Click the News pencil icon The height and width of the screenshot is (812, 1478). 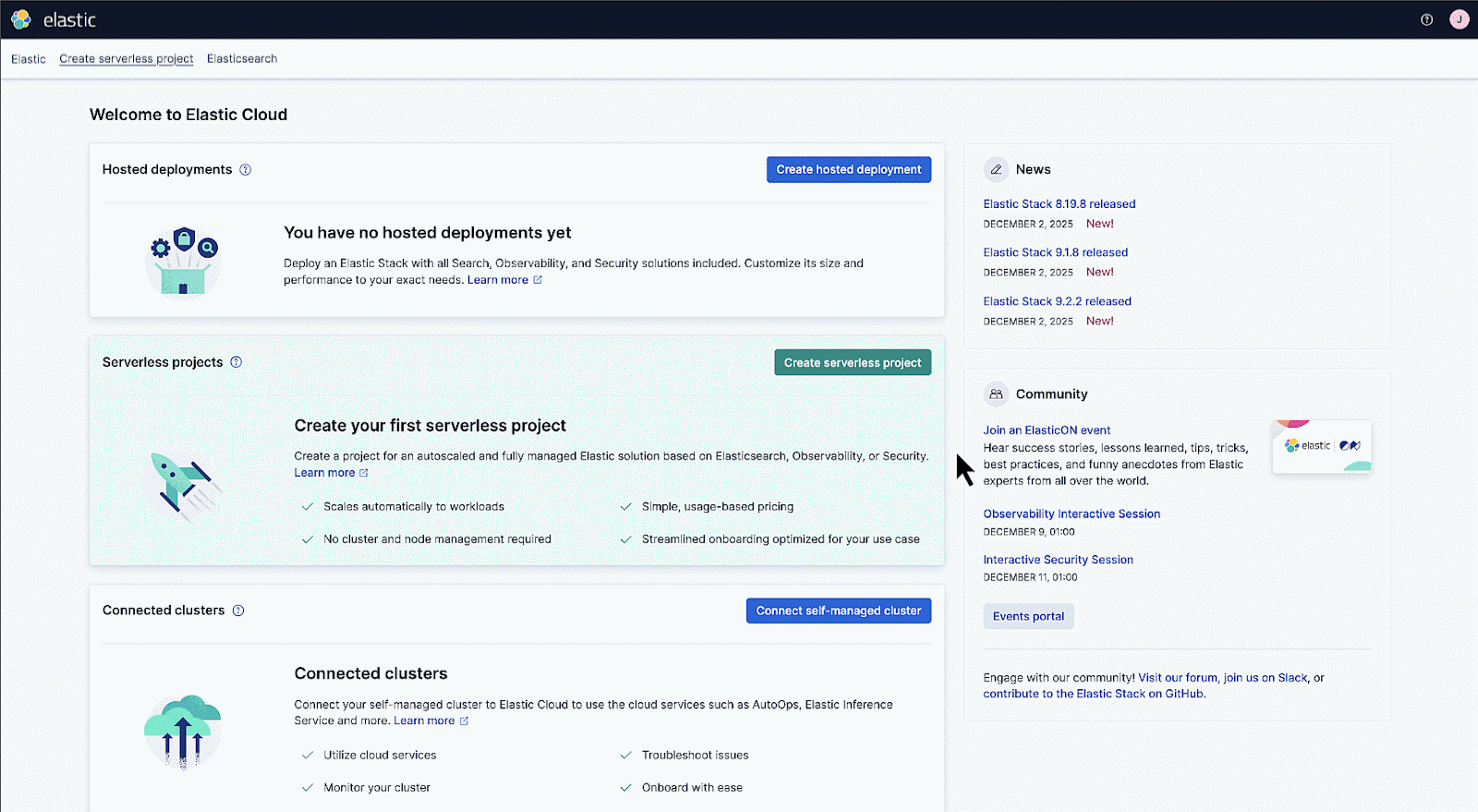996,170
